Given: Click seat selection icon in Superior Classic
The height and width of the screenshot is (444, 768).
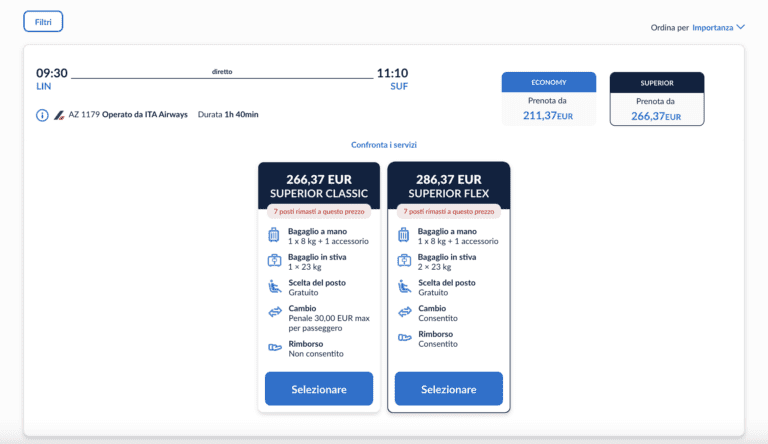Looking at the screenshot, I should pyautogui.click(x=274, y=287).
